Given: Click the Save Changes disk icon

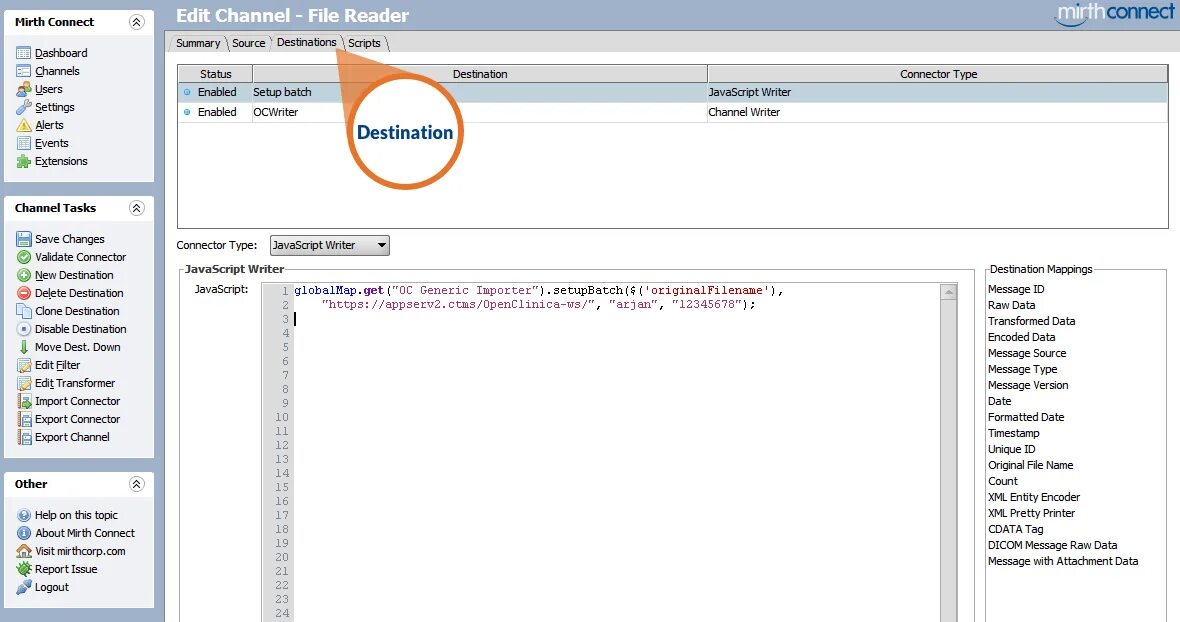Looking at the screenshot, I should coord(23,239).
